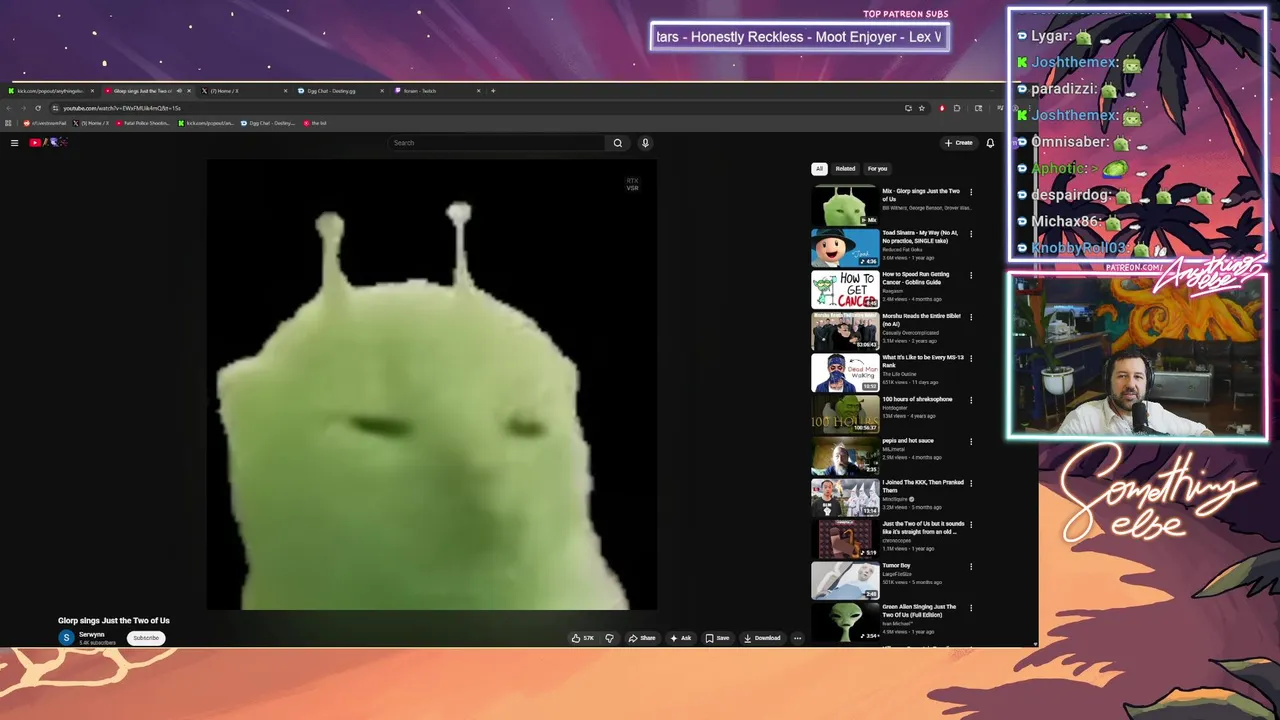Click the YouTube search magnifier button
This screenshot has width=1280, height=720.
coord(618,143)
